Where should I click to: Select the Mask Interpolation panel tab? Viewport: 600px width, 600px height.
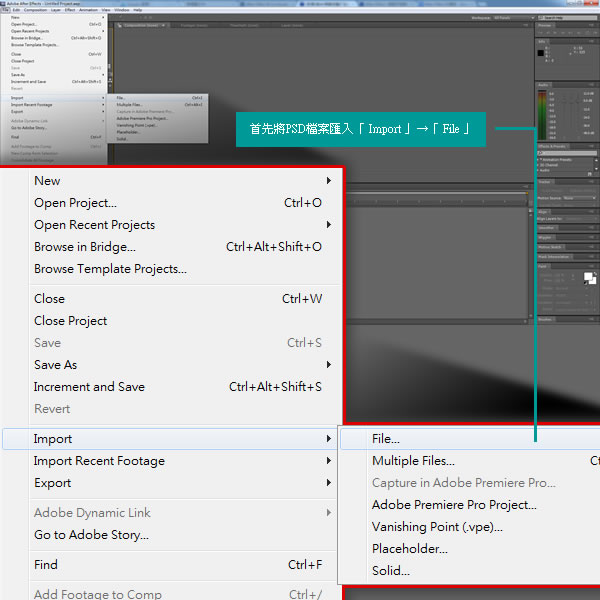click(555, 256)
